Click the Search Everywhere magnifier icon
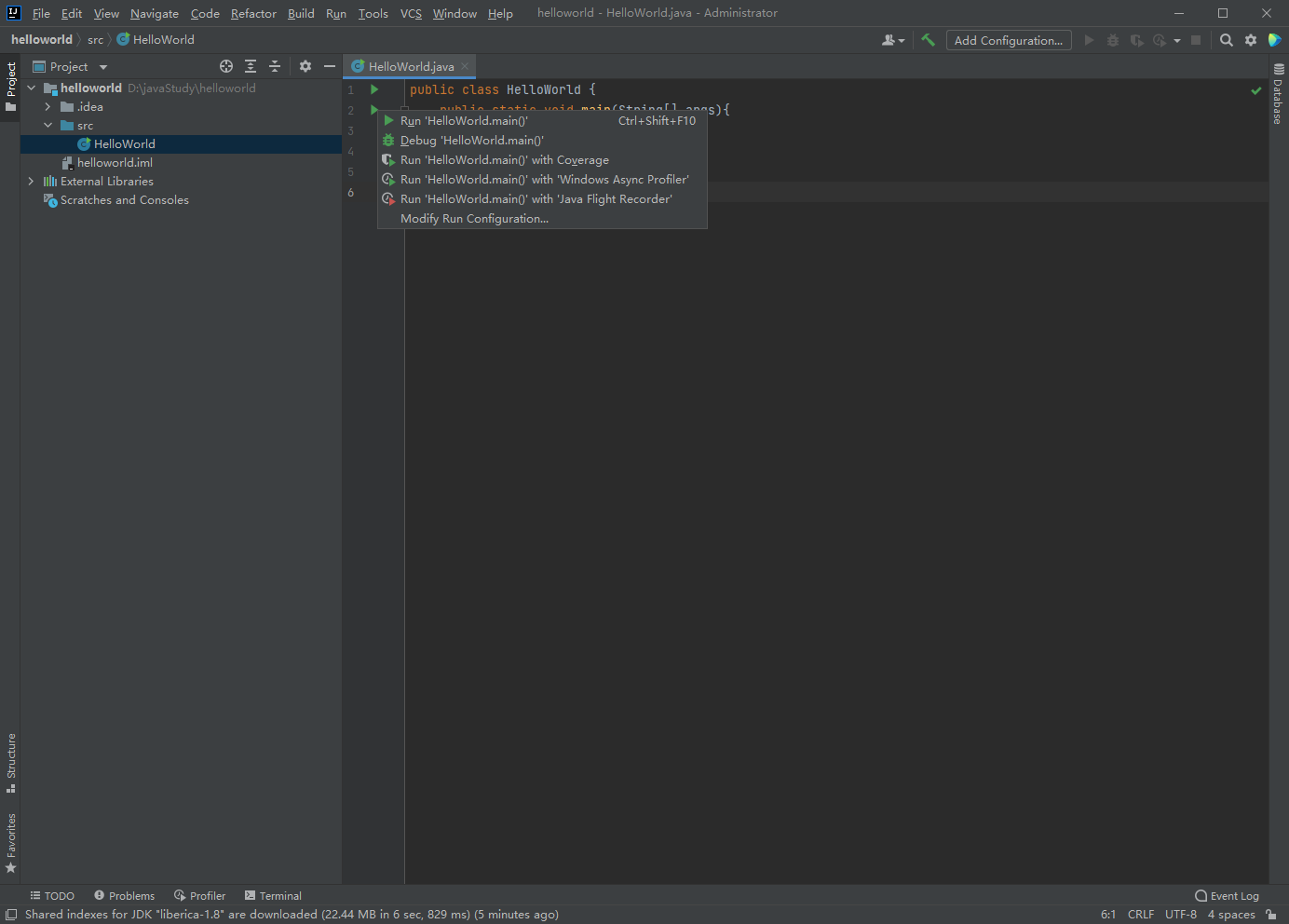The image size is (1289, 924). click(x=1227, y=40)
